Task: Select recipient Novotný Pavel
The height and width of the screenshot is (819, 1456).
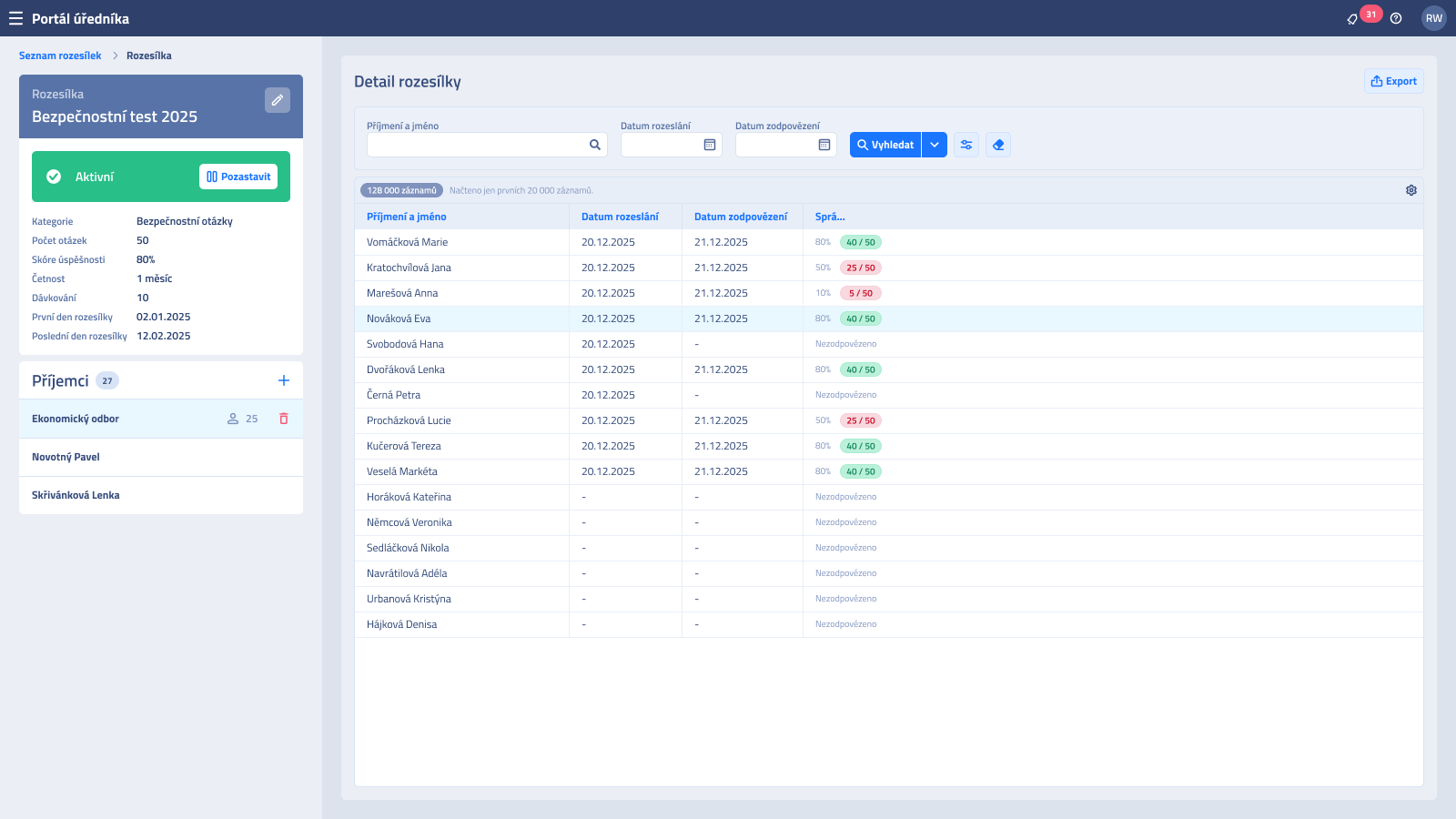Action: [161, 457]
